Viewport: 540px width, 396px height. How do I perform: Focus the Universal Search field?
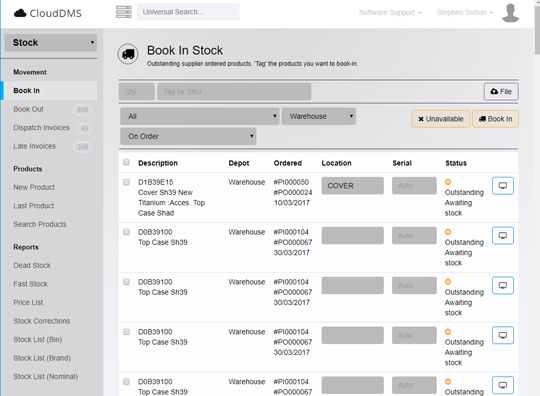click(x=188, y=12)
